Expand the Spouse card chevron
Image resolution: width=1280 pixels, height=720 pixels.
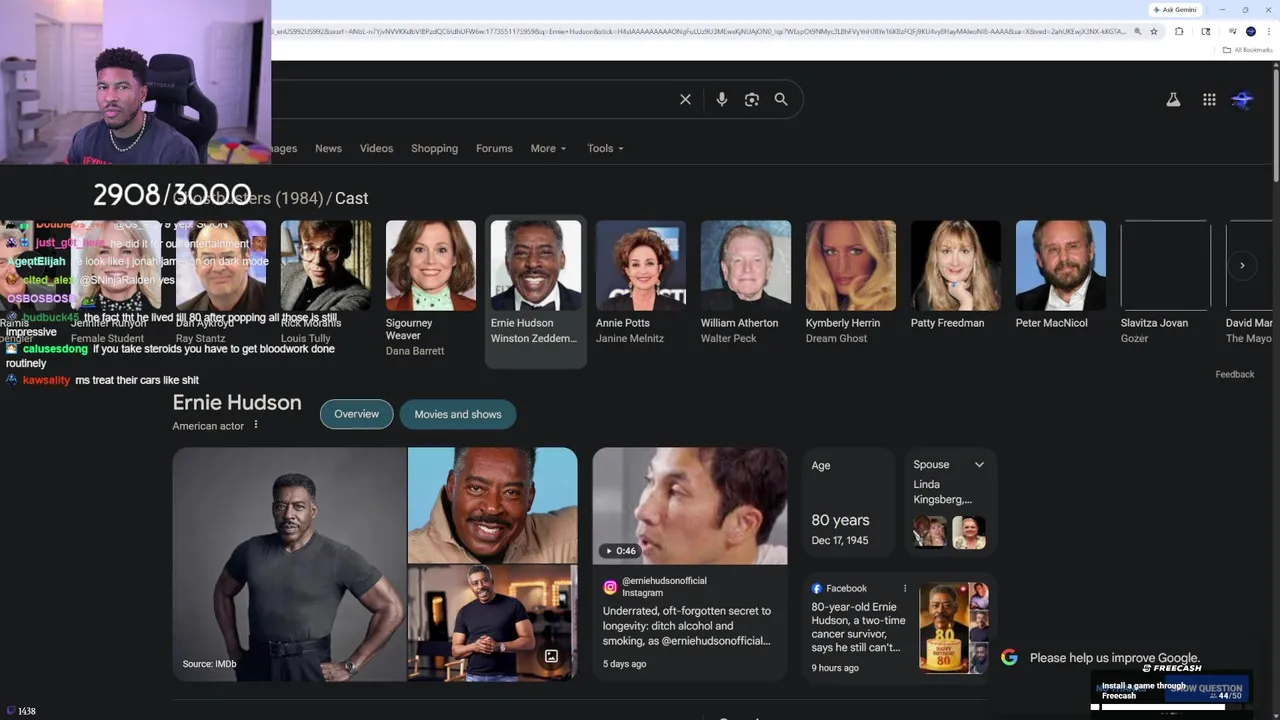pyautogui.click(x=979, y=465)
